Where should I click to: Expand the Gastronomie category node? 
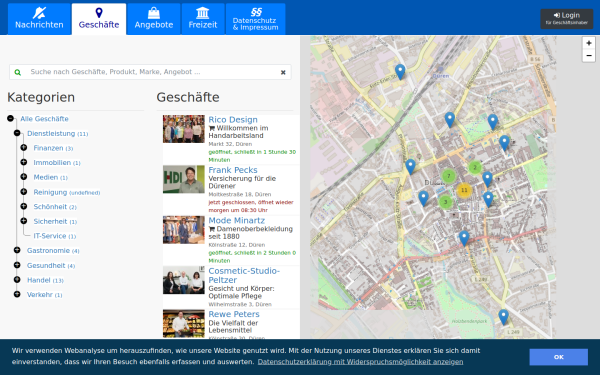tap(17, 250)
